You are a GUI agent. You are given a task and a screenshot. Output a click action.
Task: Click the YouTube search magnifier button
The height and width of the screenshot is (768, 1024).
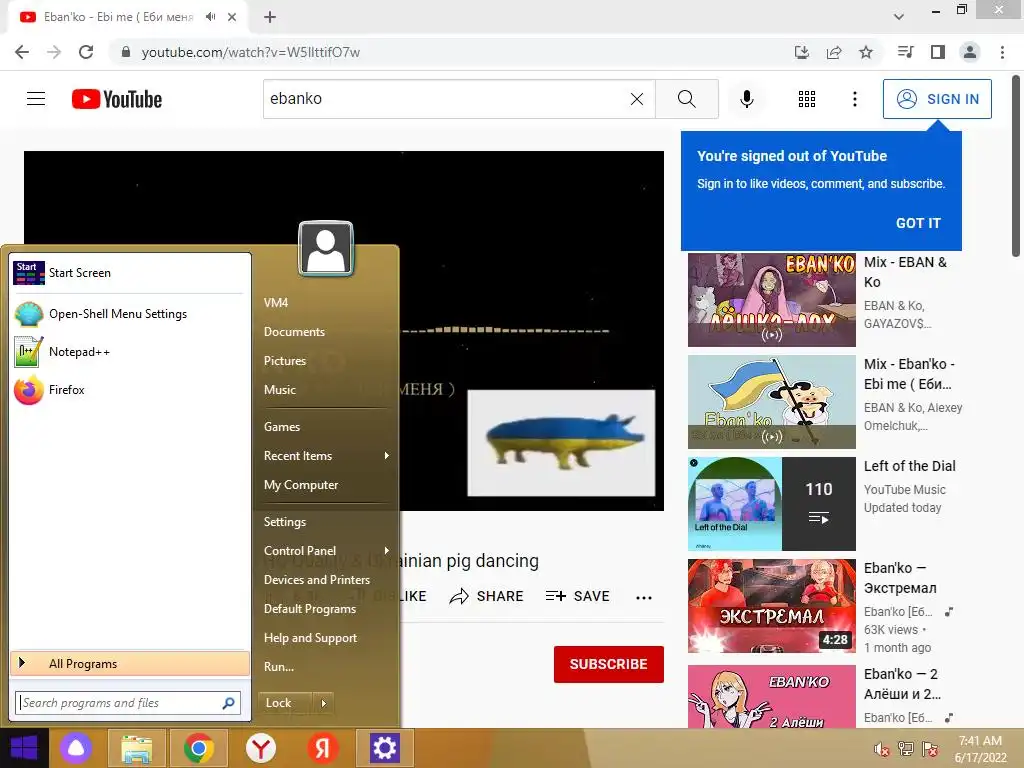coord(686,99)
